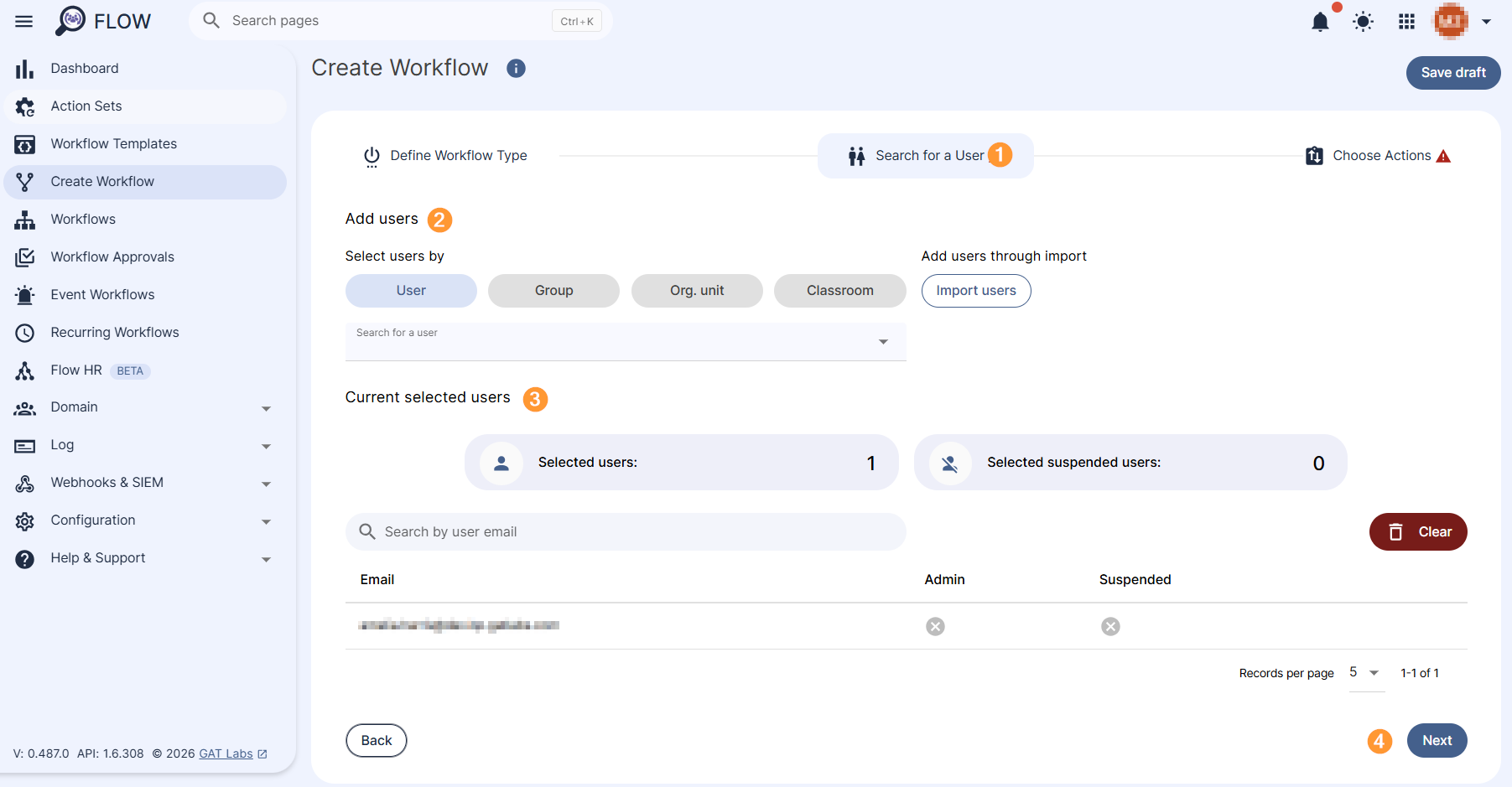This screenshot has height=787, width=1512.
Task: Expand the Log sidebar section
Action: [266, 447]
